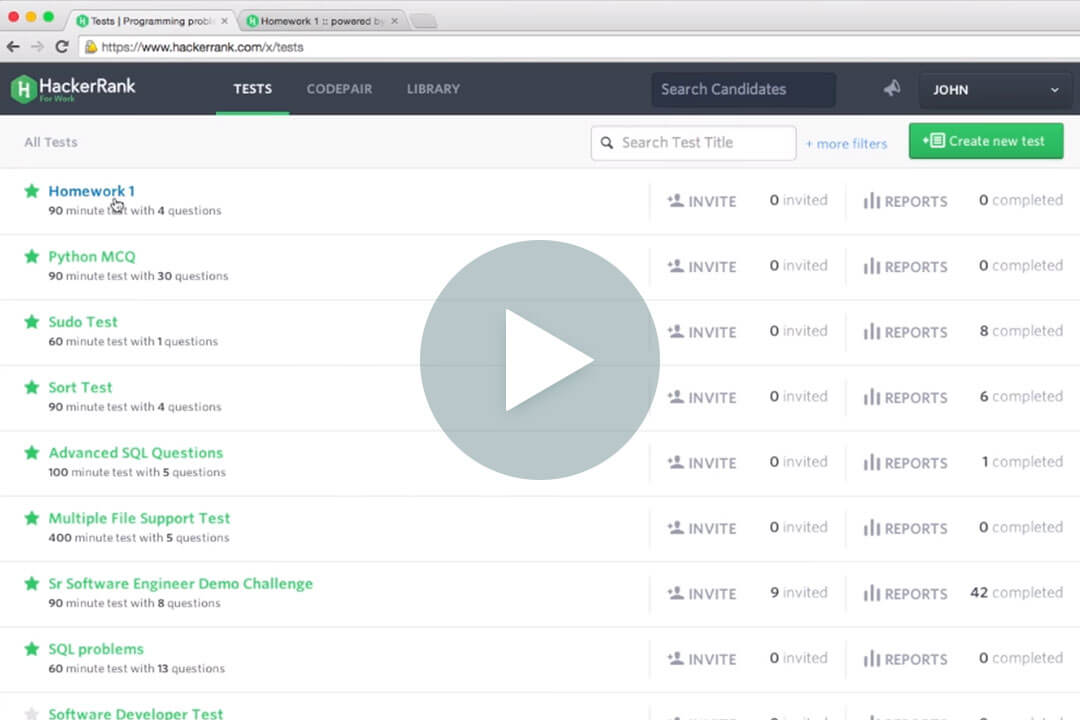Open the notifications megaphone icon
1080x720 pixels.
(892, 88)
